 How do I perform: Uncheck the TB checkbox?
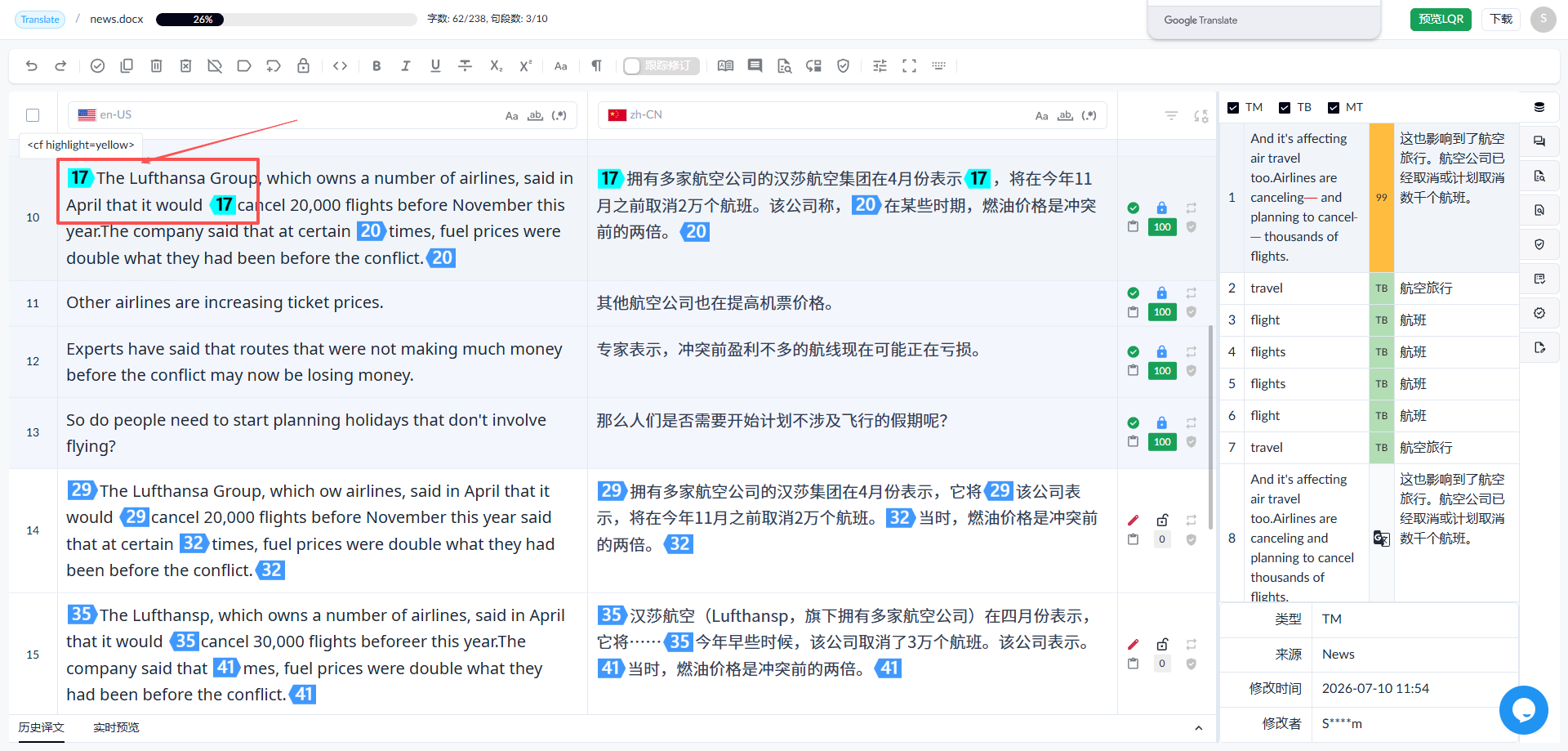tap(1285, 108)
